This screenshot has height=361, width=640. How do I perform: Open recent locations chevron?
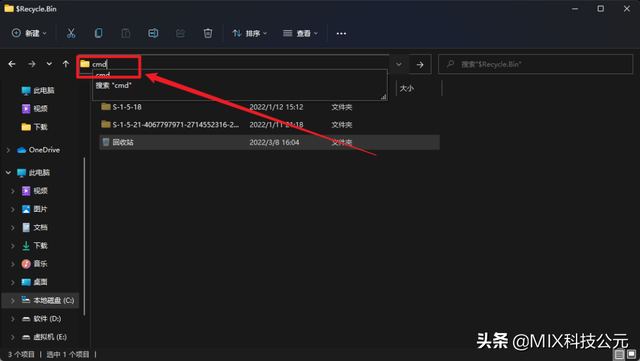coord(49,64)
